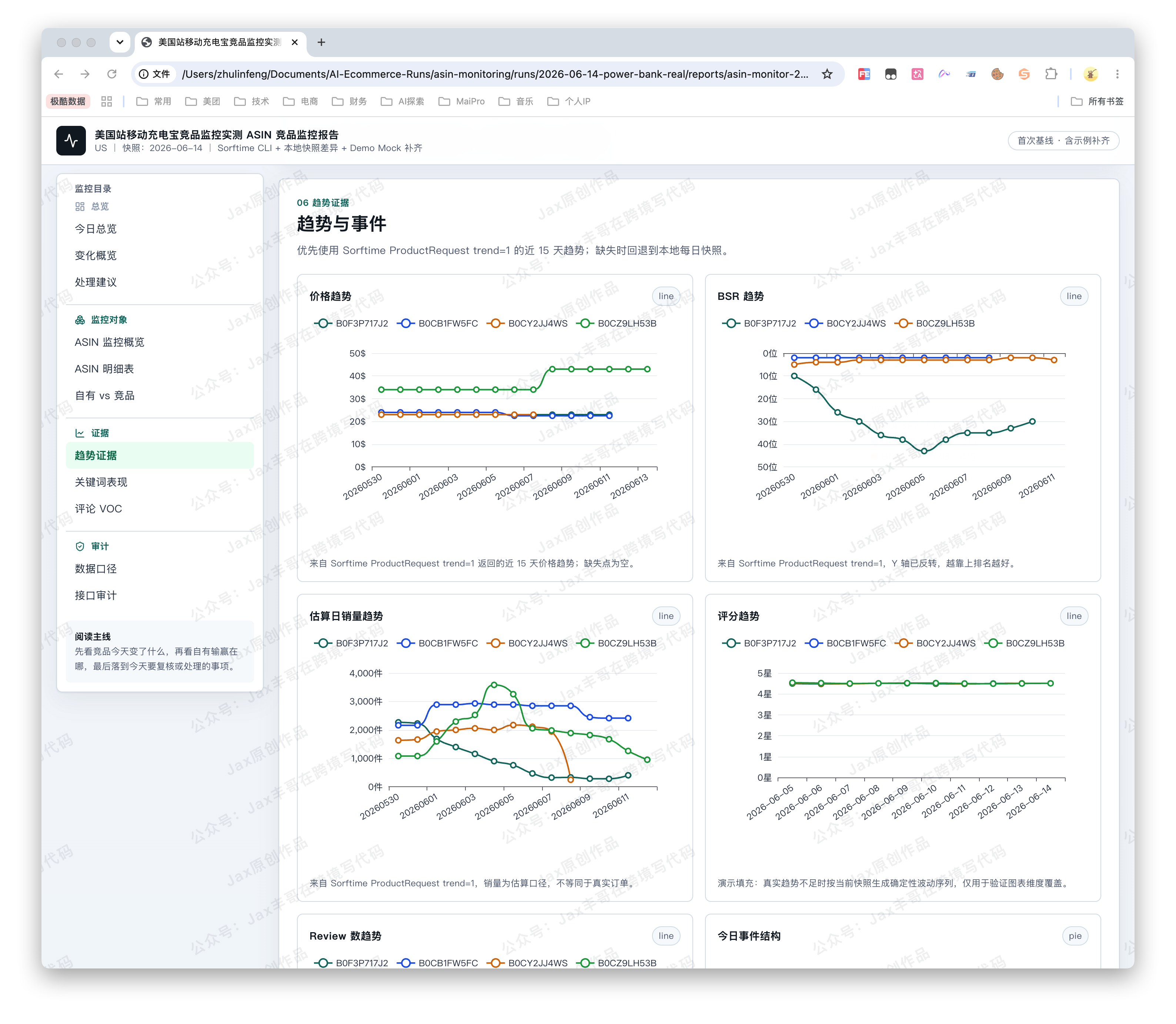
Task: Open 处理建议 in the sidebar
Action: (x=160, y=282)
